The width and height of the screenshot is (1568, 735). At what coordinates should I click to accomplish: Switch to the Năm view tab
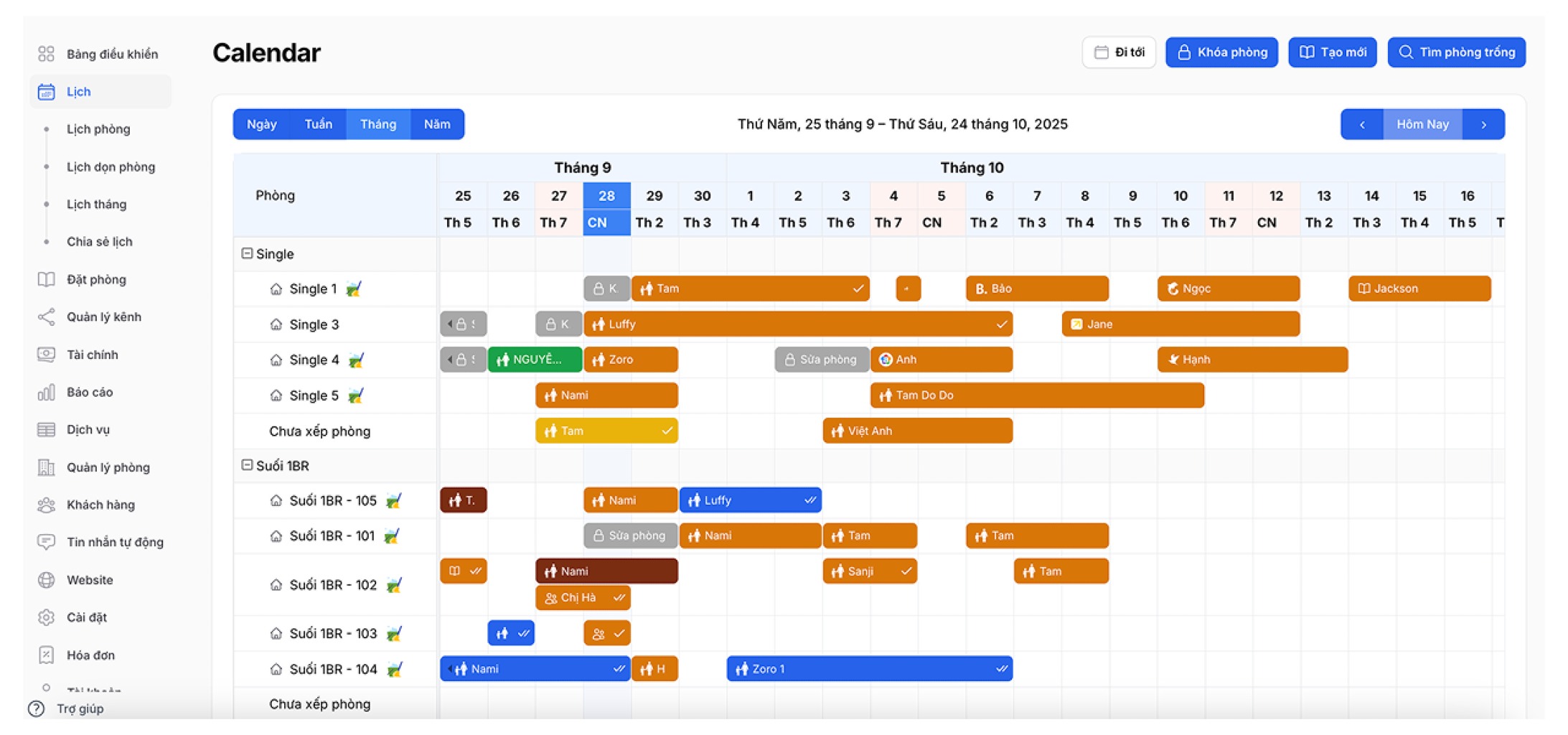pos(436,124)
